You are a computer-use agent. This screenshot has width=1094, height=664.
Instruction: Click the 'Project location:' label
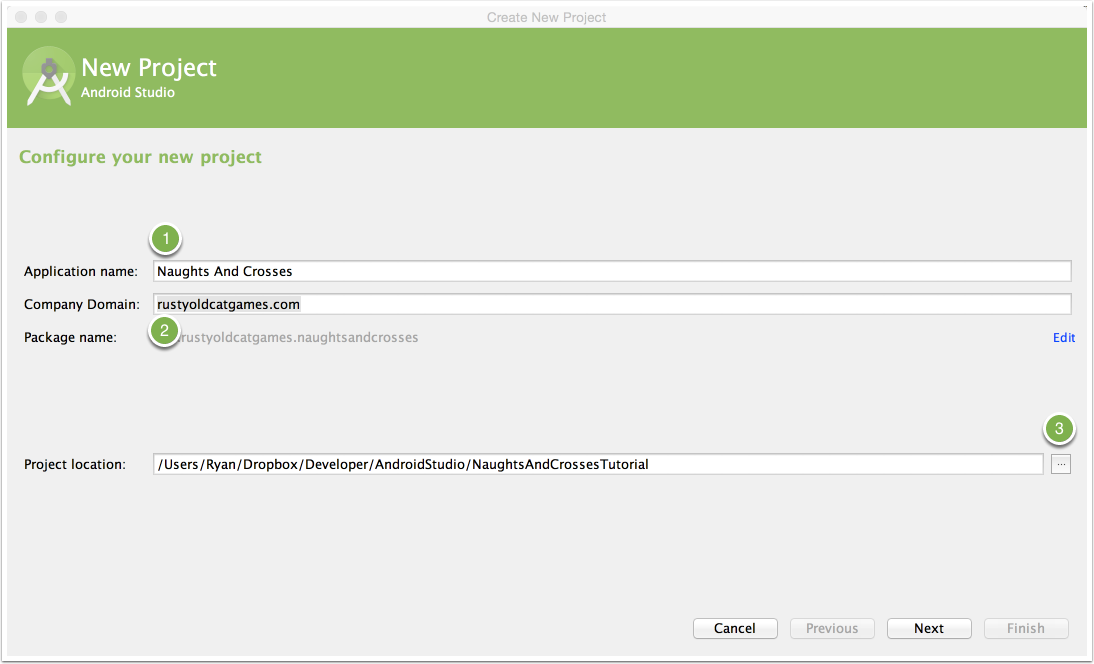[75, 465]
